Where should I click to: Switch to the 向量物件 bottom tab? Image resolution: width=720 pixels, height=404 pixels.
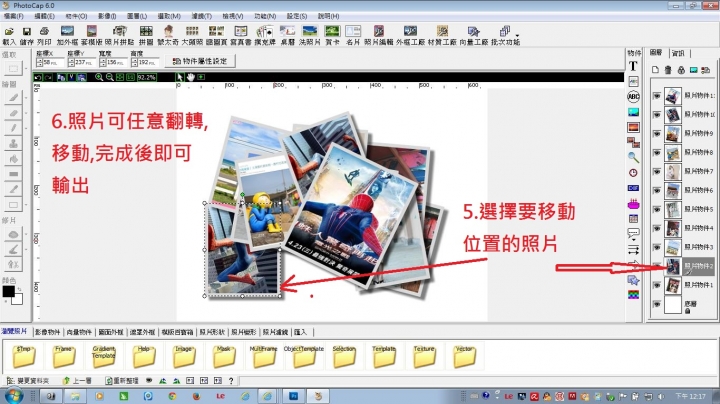pyautogui.click(x=79, y=332)
